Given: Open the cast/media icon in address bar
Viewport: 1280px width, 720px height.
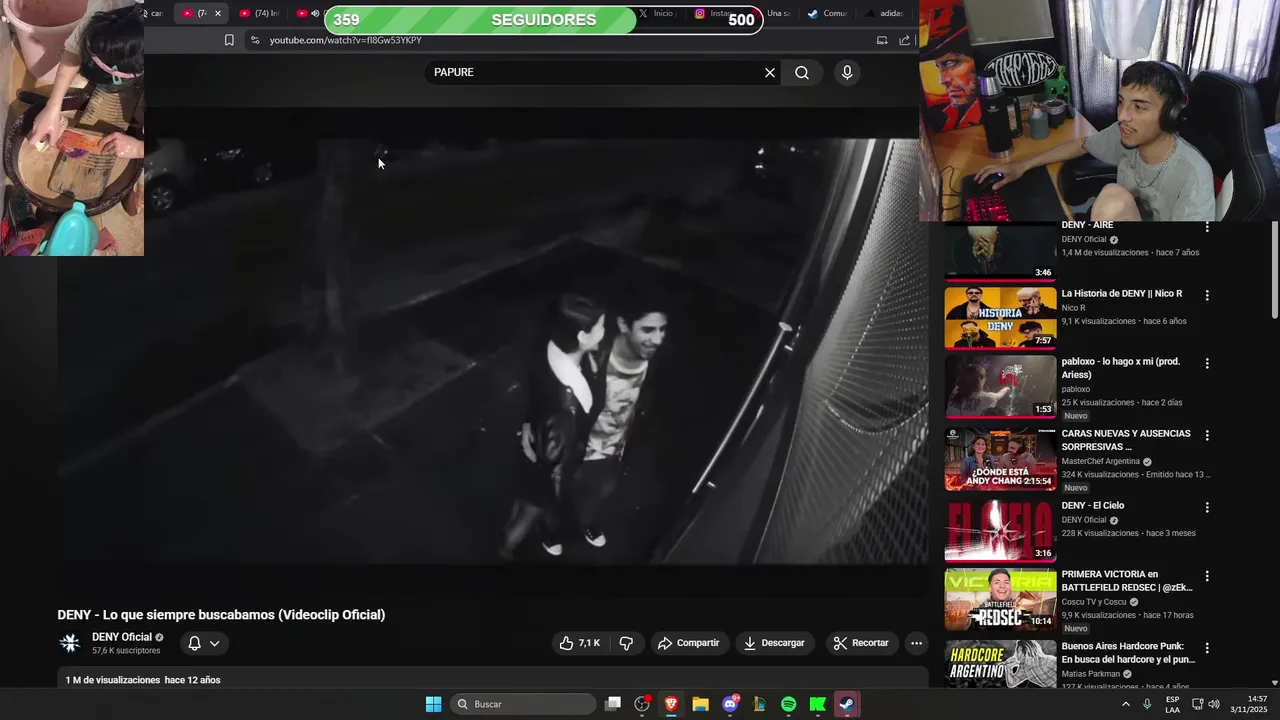Looking at the screenshot, I should pos(882,40).
